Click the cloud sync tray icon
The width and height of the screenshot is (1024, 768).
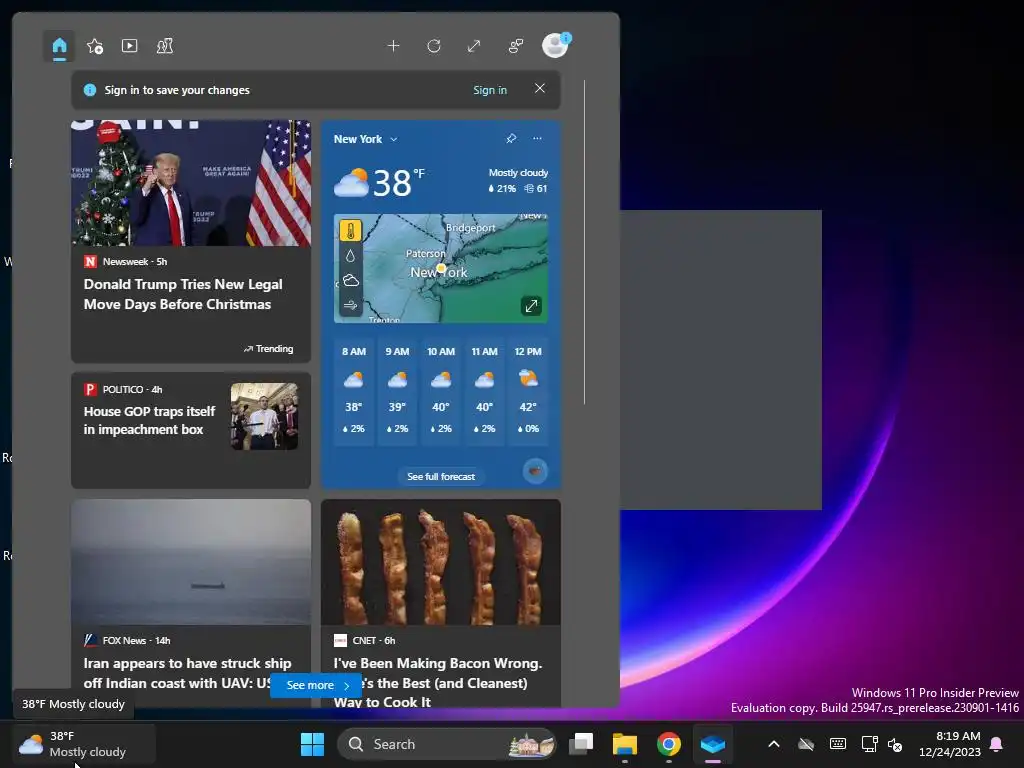click(806, 744)
